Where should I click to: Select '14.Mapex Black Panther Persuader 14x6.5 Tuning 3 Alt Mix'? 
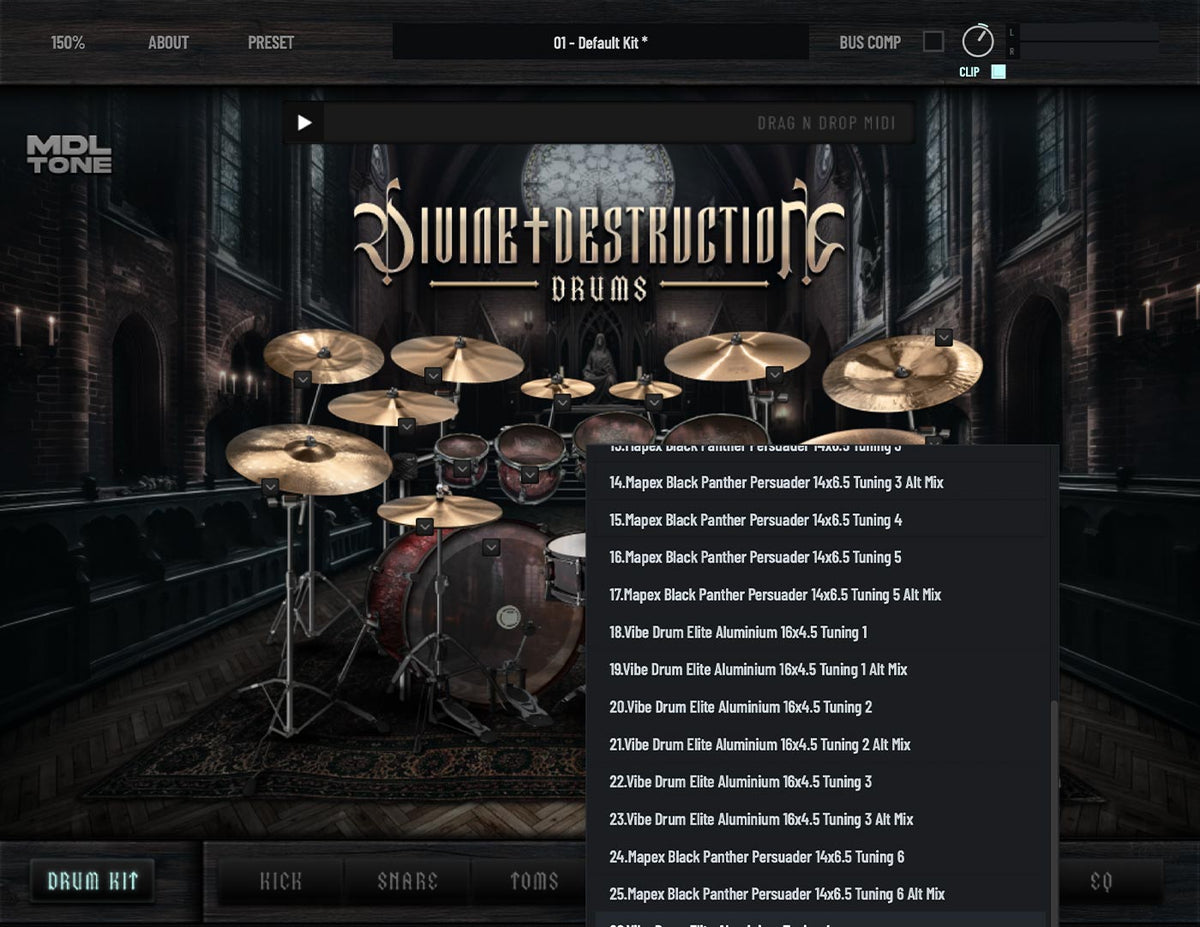click(x=820, y=482)
